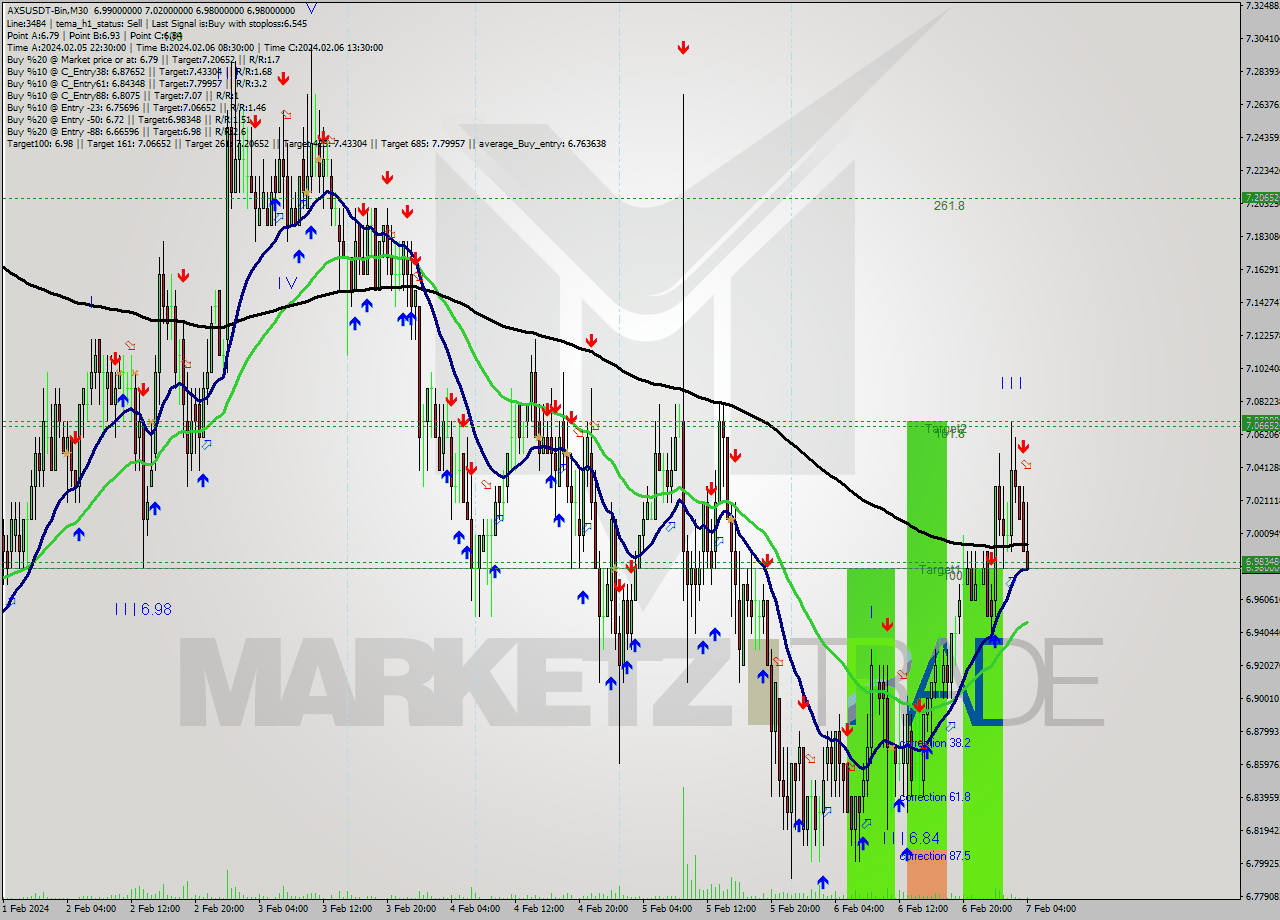The height and width of the screenshot is (920, 1280).
Task: Click the 'correction 38.2' label
Action: point(935,743)
